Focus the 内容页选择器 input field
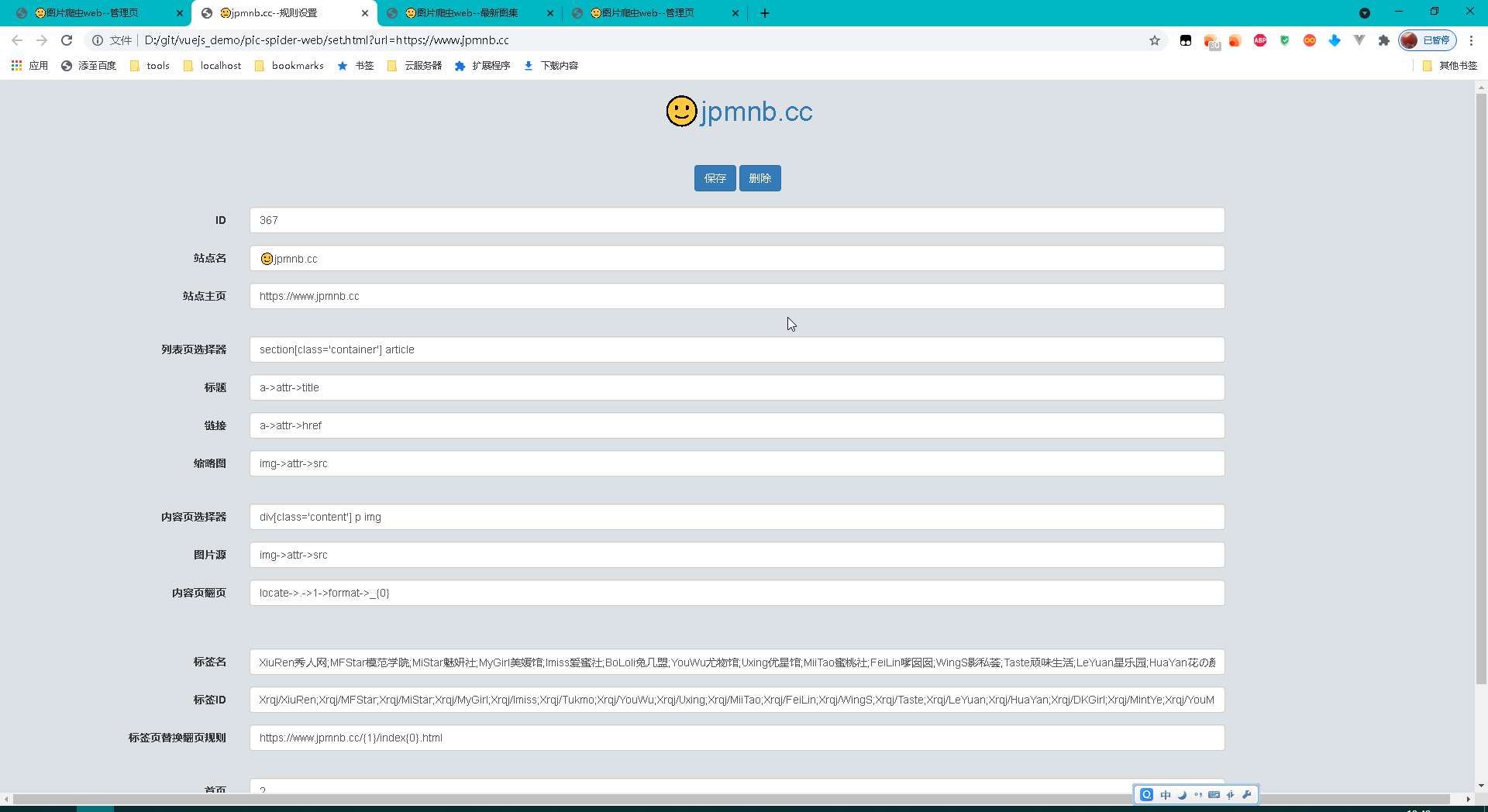Viewport: 1488px width, 812px height. click(x=737, y=517)
